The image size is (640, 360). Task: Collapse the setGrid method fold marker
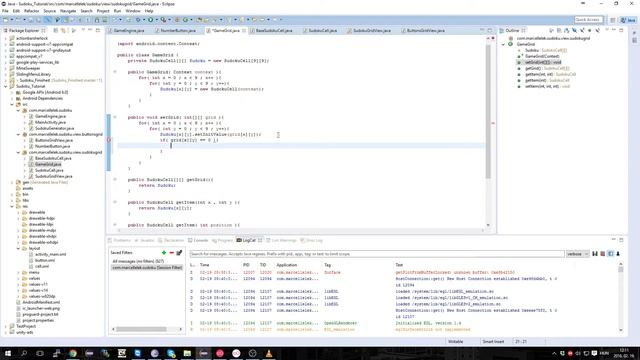(115, 117)
